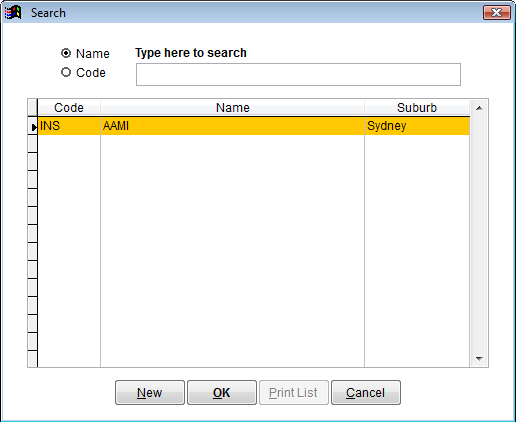
Task: Dismiss dialog with Cancel button
Action: [x=366, y=393]
